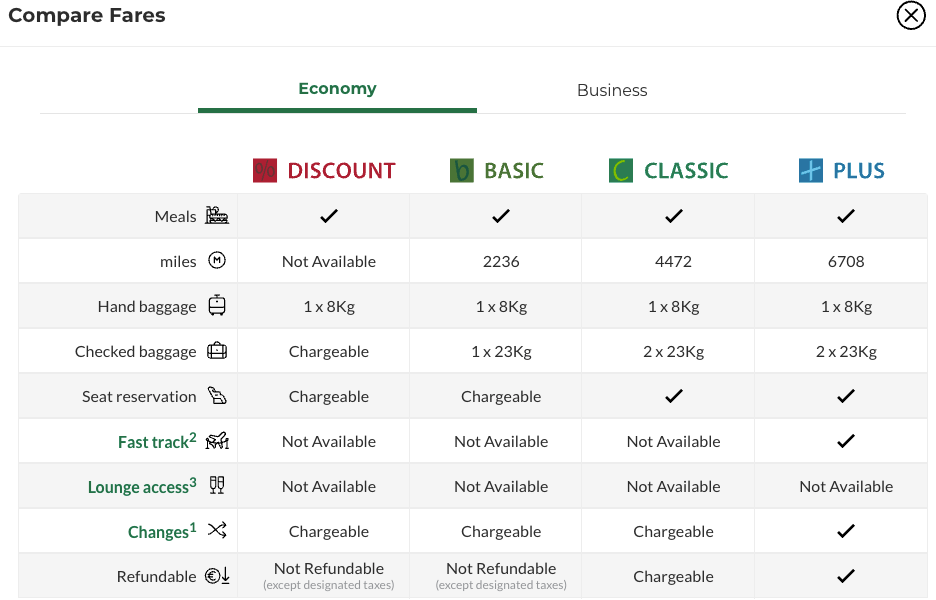
Task: Click the Fast track icon
Action: click(x=217, y=441)
